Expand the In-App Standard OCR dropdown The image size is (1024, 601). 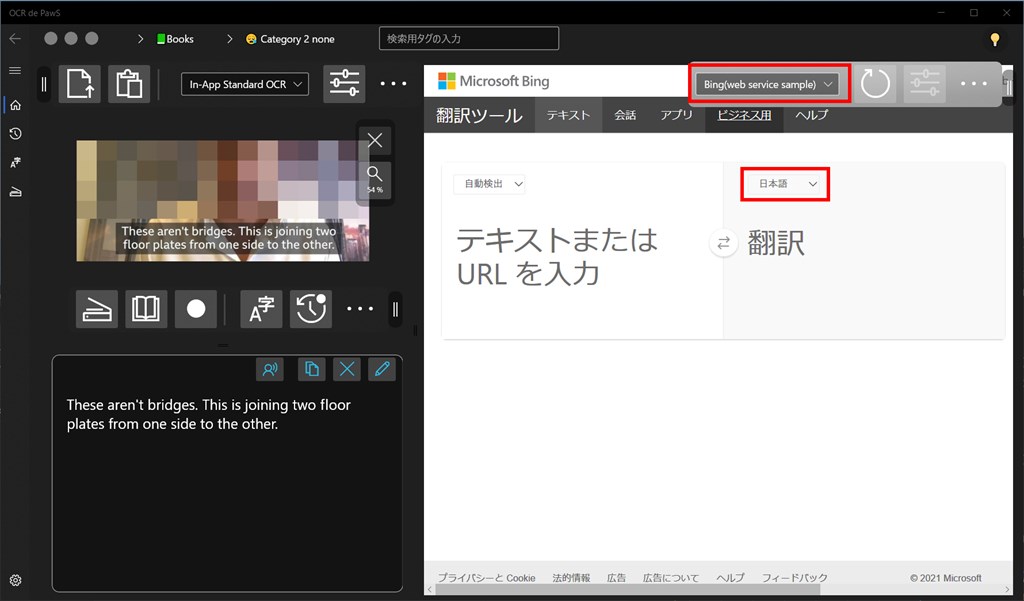tap(245, 84)
